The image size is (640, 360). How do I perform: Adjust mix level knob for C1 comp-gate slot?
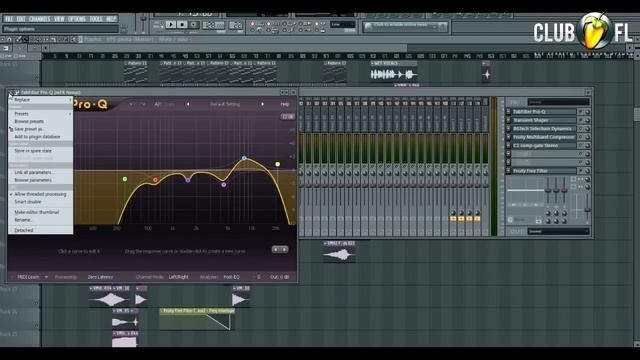coord(587,145)
